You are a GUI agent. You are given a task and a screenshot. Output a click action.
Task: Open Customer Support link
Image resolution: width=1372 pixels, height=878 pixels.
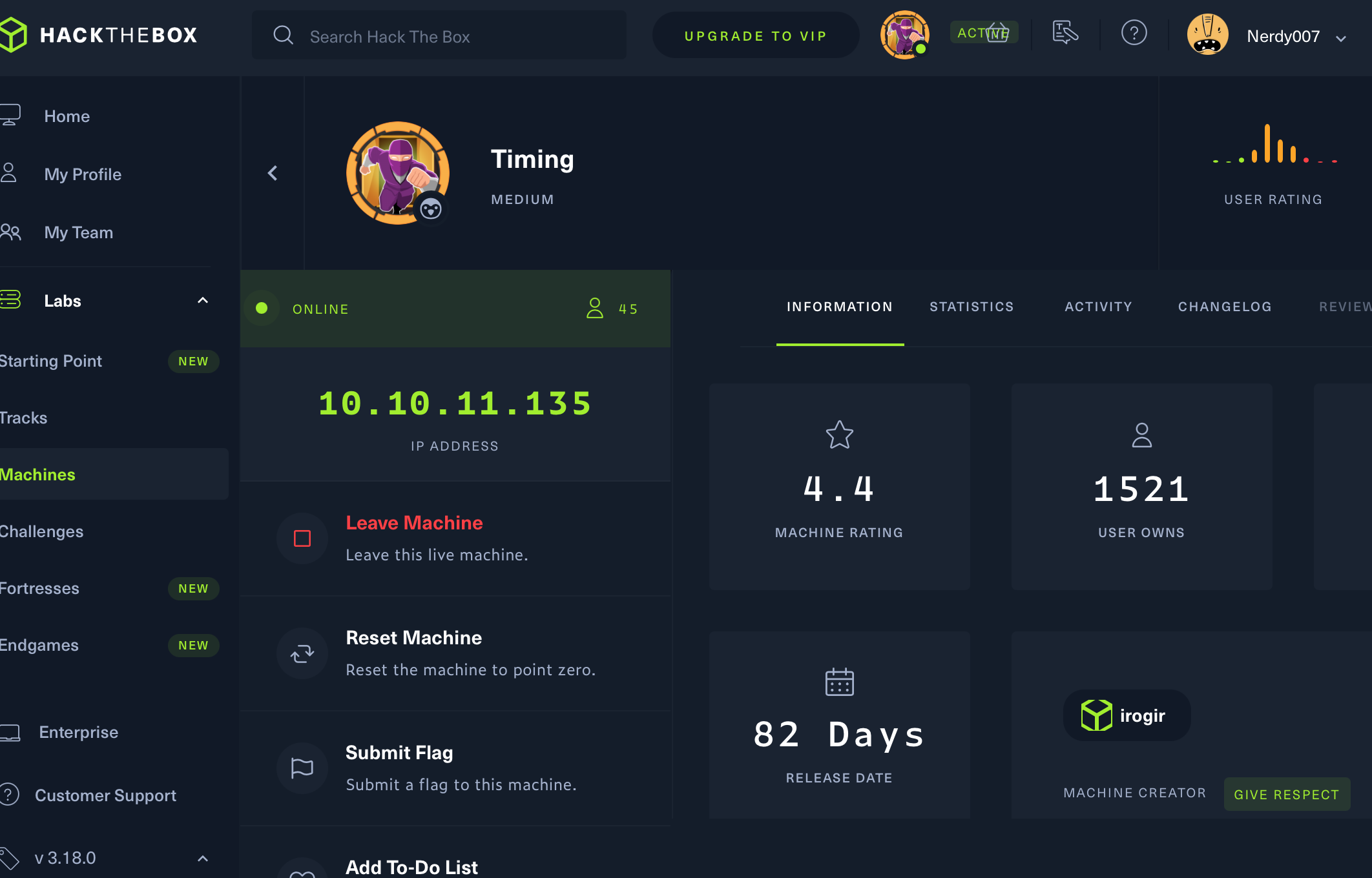(x=105, y=795)
